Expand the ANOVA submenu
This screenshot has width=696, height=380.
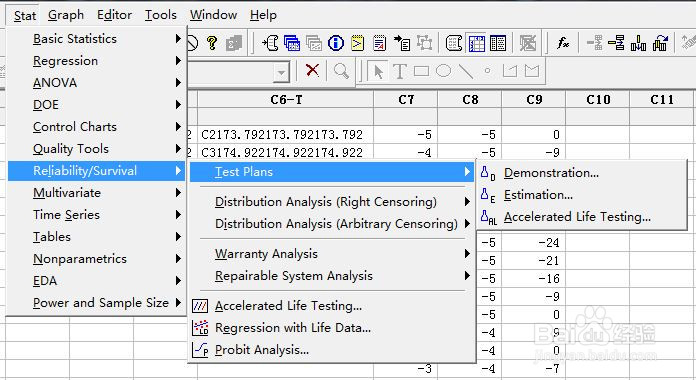point(96,83)
